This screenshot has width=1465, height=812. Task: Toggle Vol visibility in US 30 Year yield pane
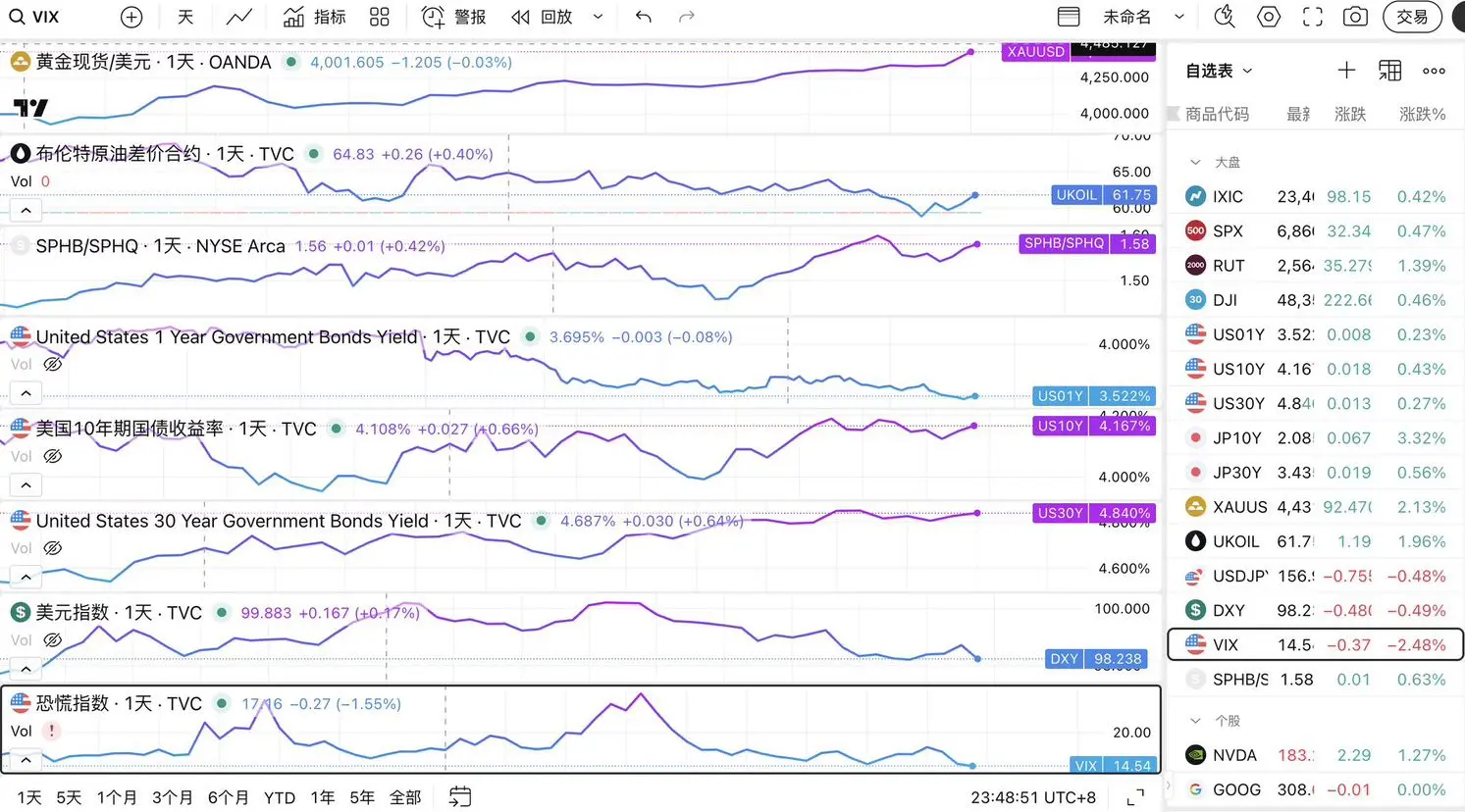(53, 548)
